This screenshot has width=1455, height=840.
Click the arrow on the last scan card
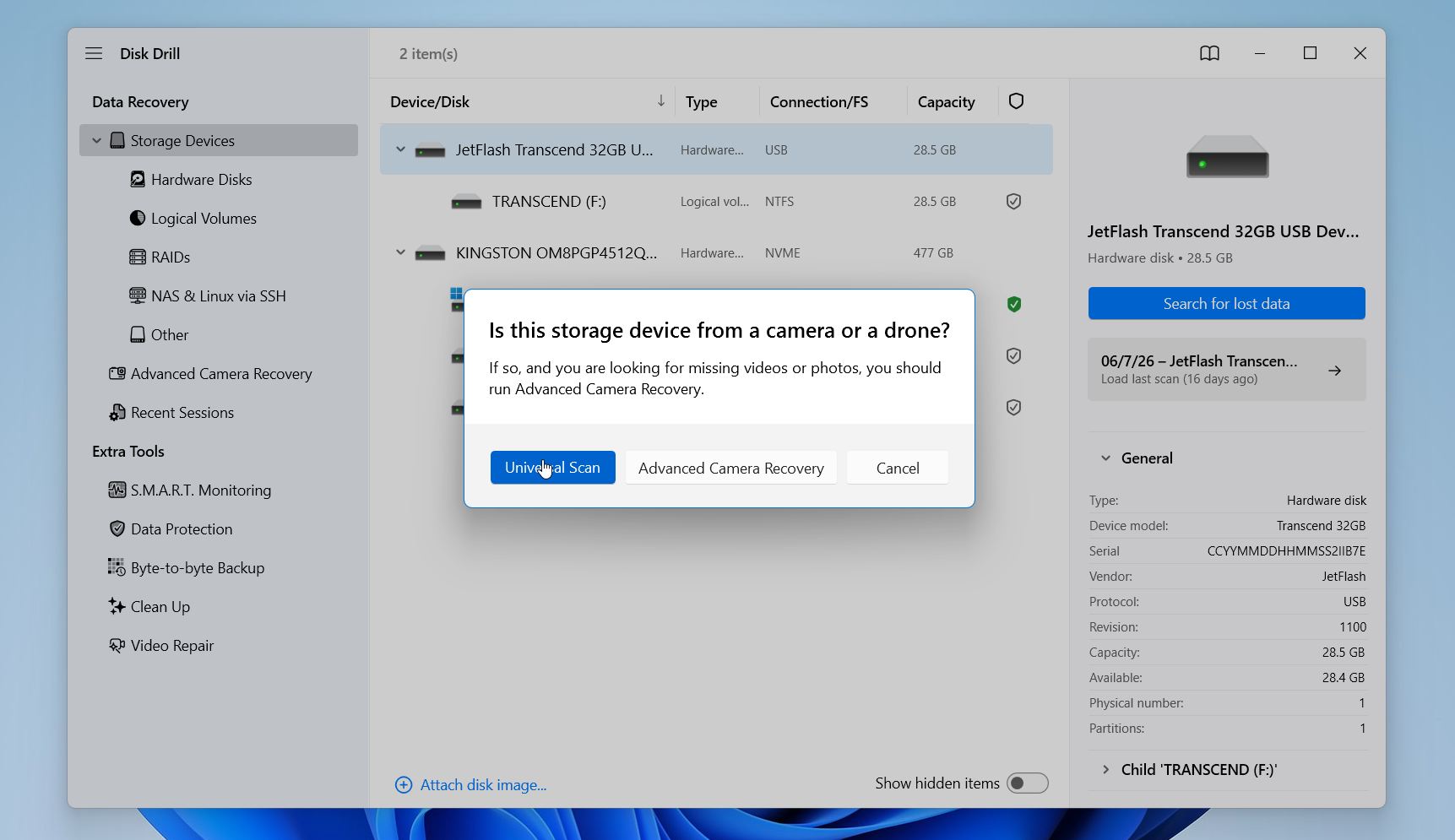click(x=1335, y=371)
